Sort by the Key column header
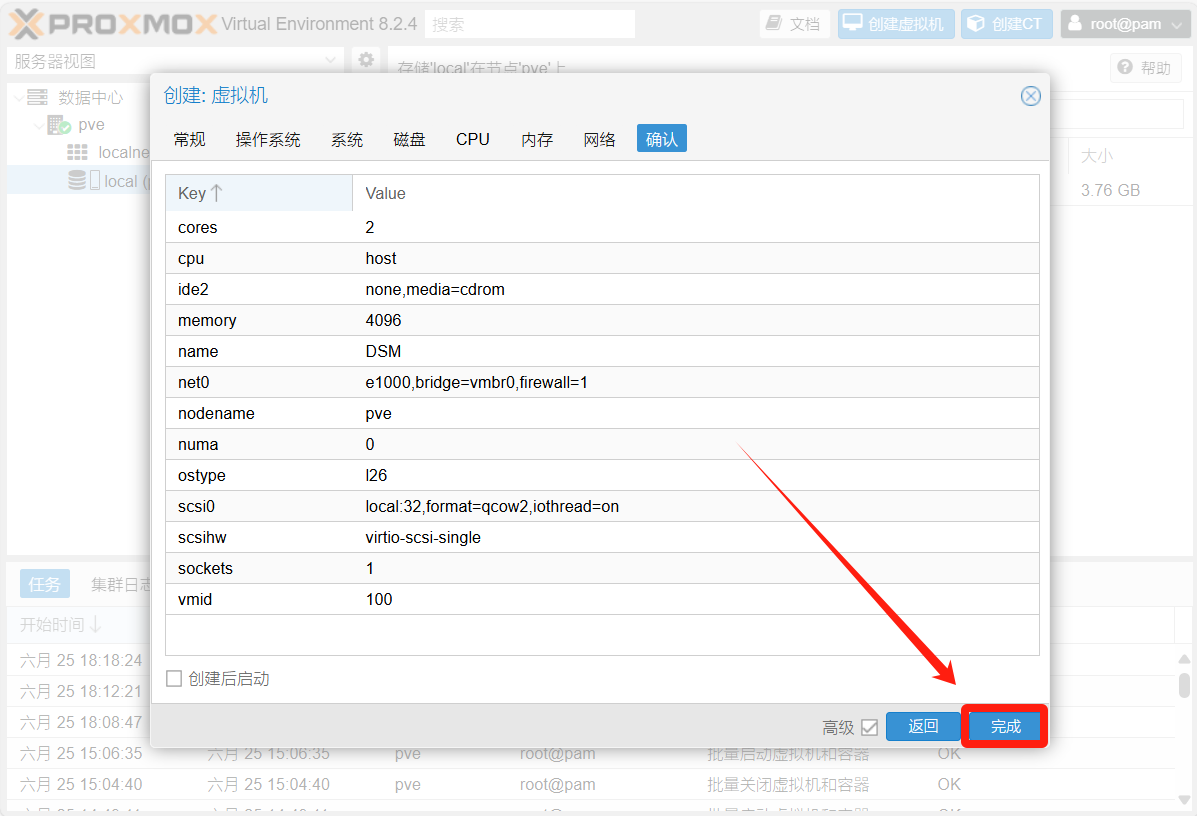The image size is (1197, 816). pyautogui.click(x=200, y=194)
